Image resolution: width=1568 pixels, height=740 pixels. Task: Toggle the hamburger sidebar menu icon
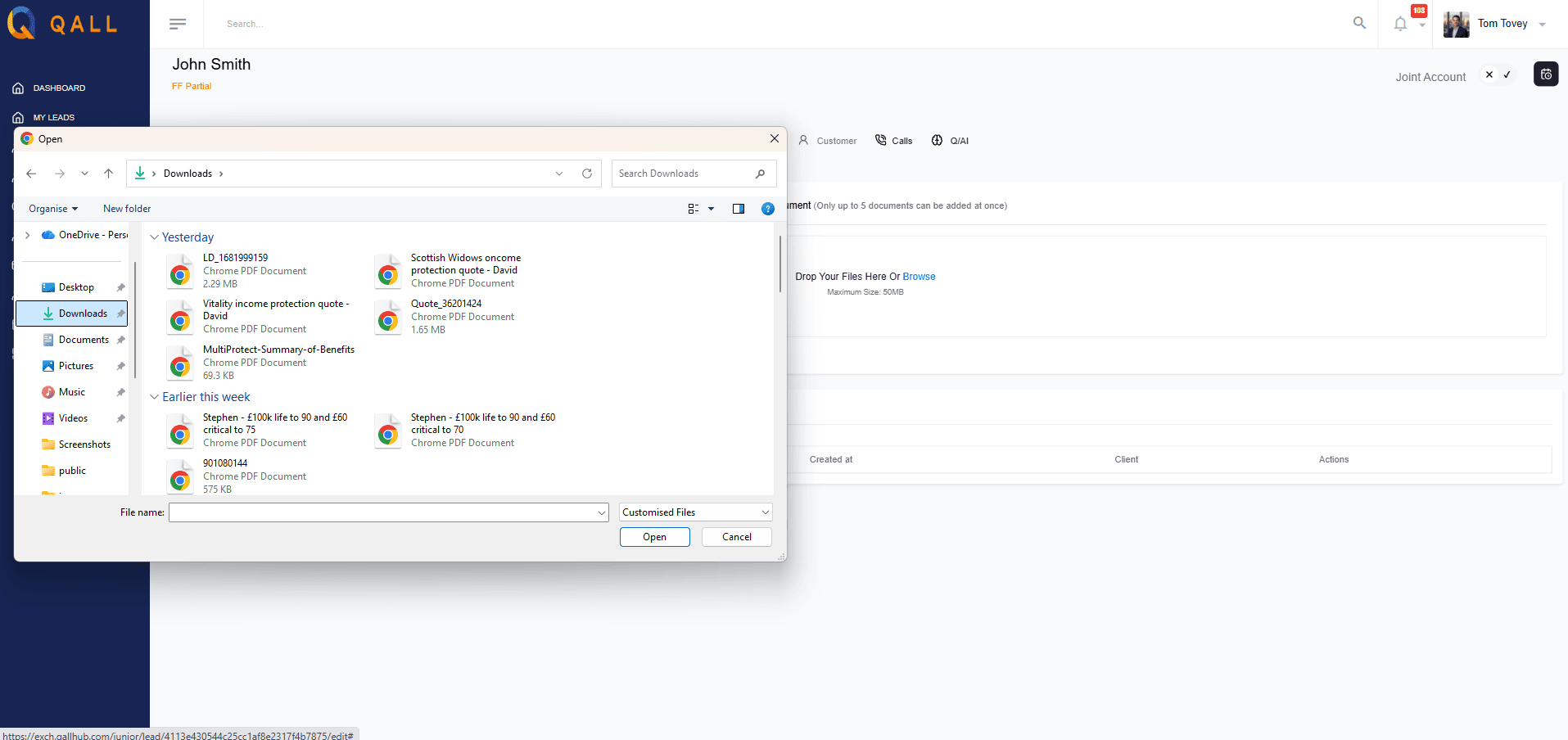coord(178,24)
